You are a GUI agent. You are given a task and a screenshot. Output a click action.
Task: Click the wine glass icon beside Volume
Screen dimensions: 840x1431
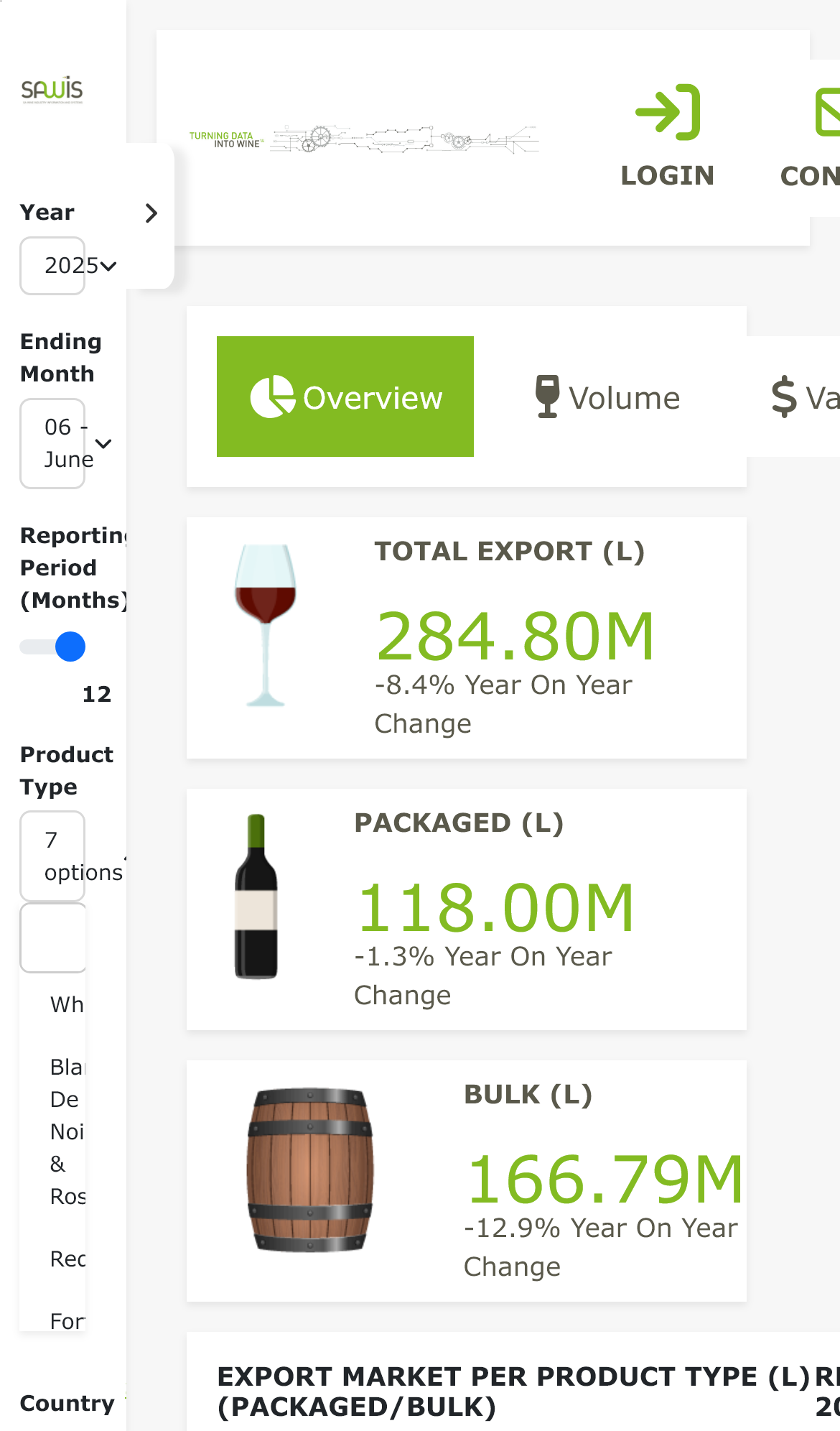(x=547, y=397)
